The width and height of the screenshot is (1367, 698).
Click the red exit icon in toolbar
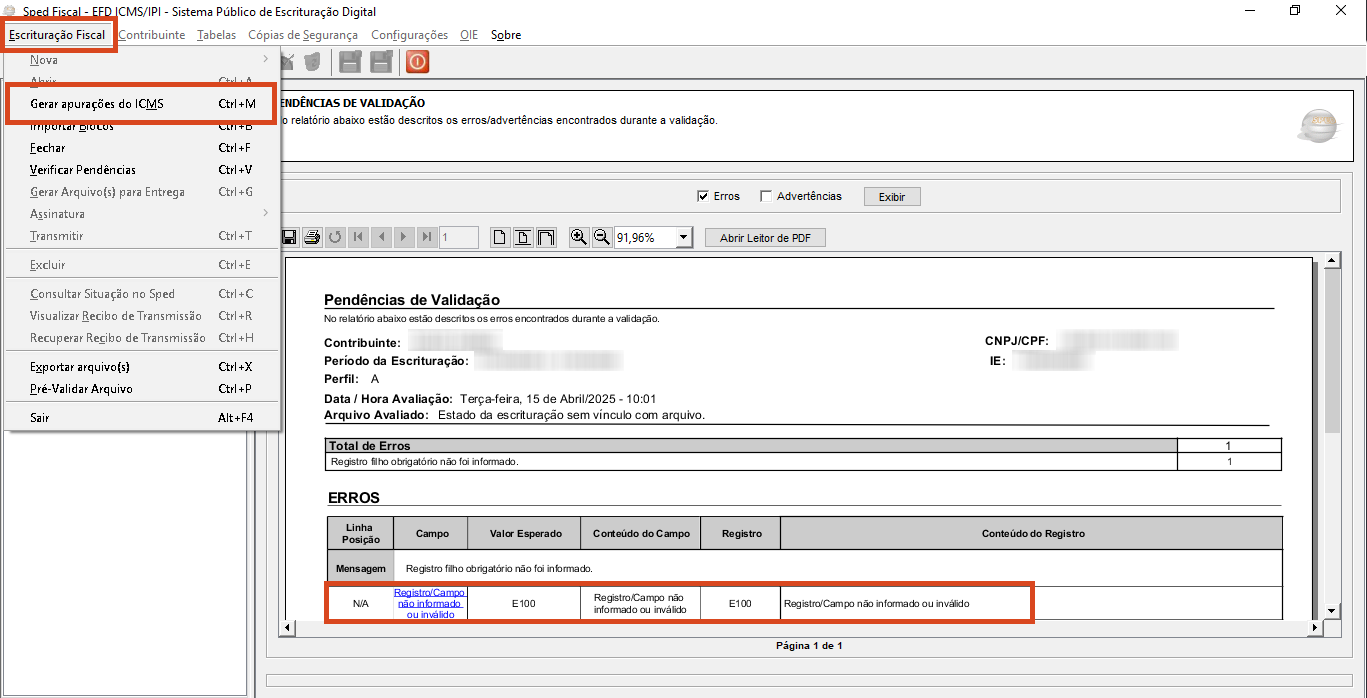tap(417, 62)
